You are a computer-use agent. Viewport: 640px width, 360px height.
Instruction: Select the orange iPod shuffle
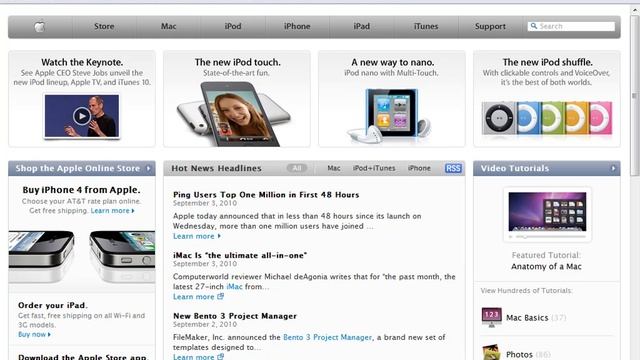tap(576, 118)
